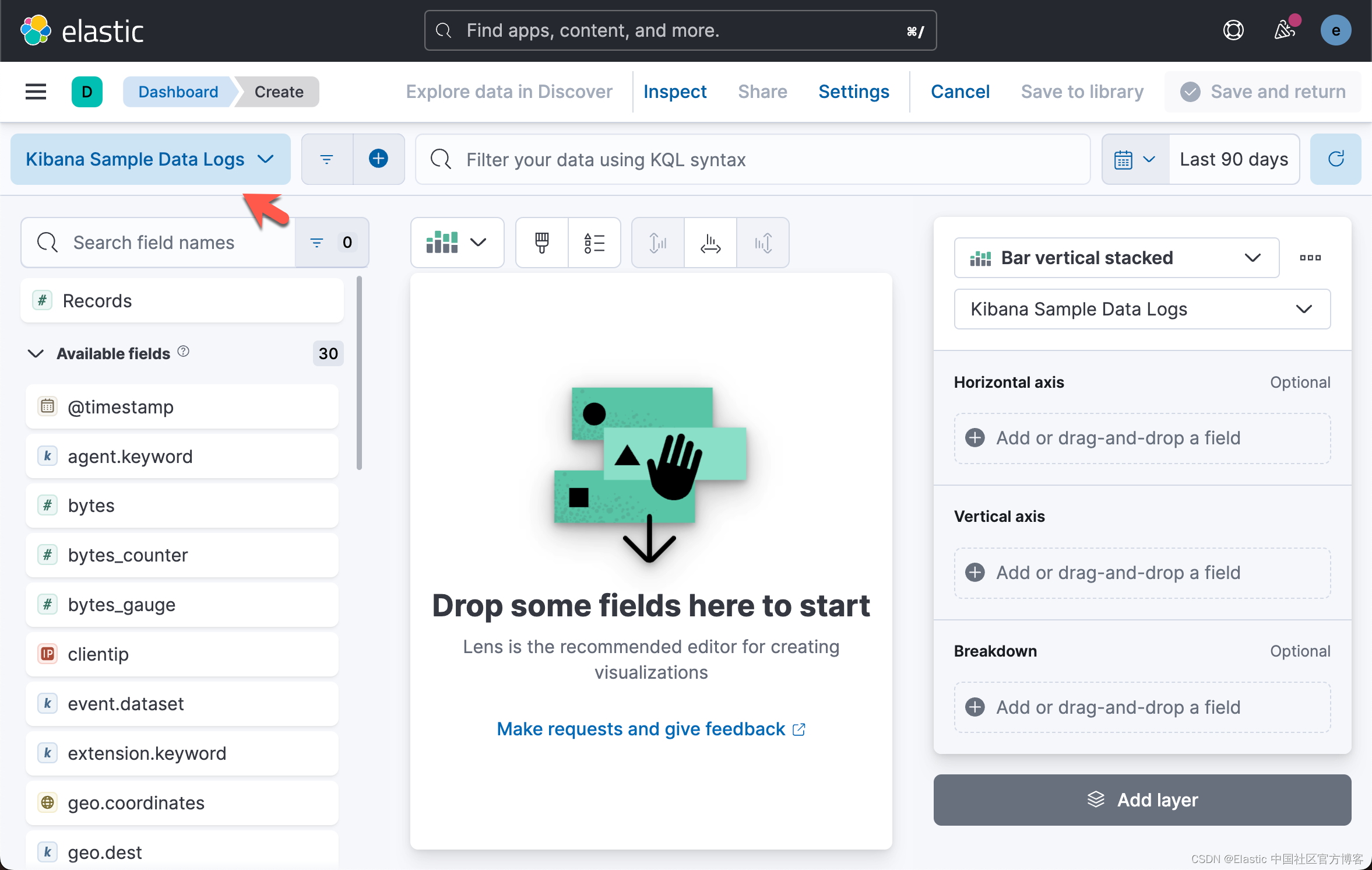Open the newsfeed celebration icon
This screenshot has width=1372, height=870.
[x=1285, y=30]
